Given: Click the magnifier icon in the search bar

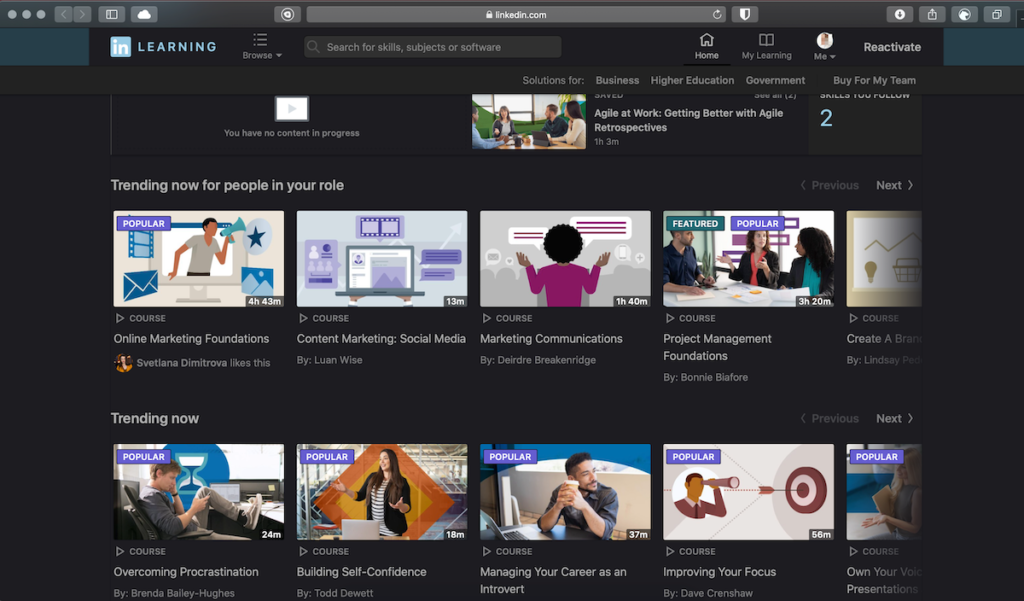Looking at the screenshot, I should tap(313, 47).
